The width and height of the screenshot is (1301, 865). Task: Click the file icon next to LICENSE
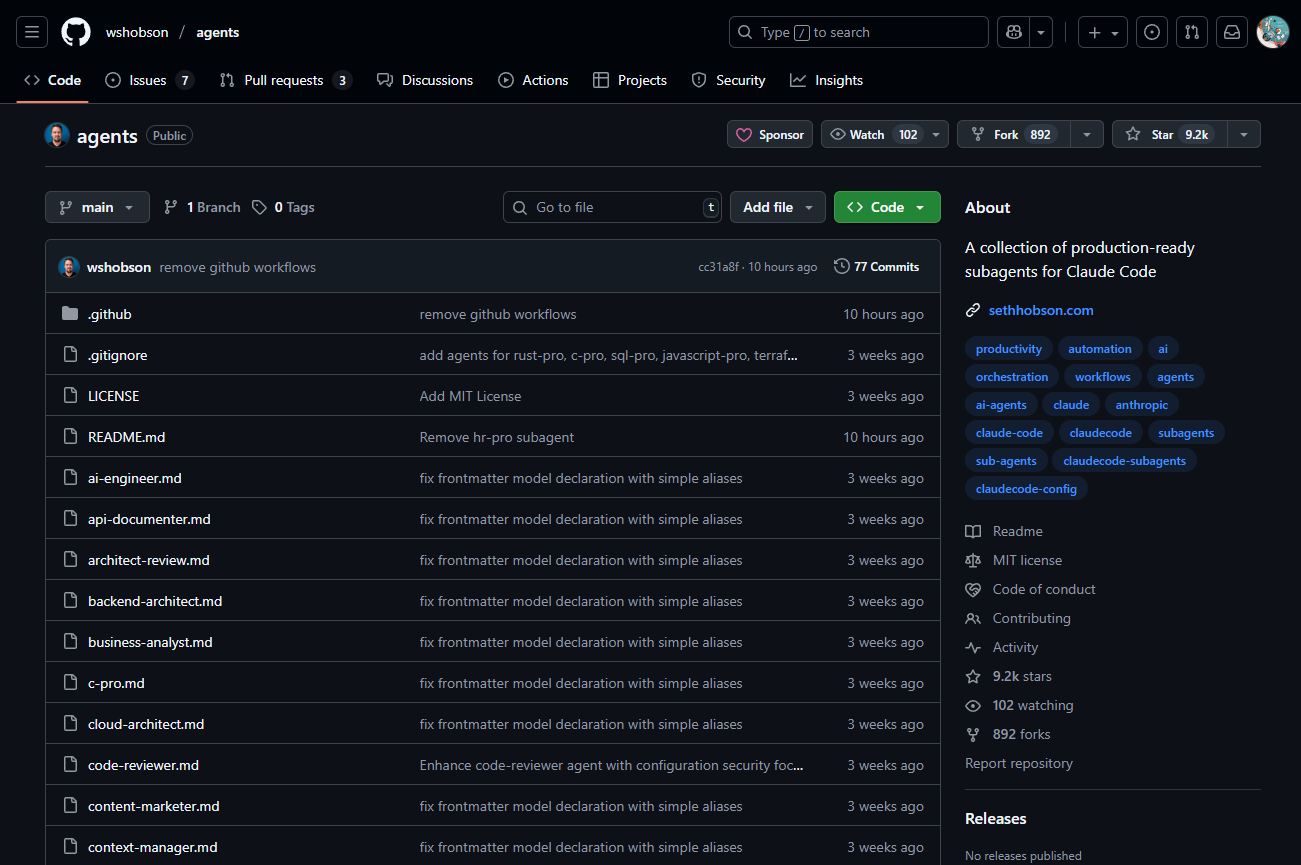pos(70,396)
